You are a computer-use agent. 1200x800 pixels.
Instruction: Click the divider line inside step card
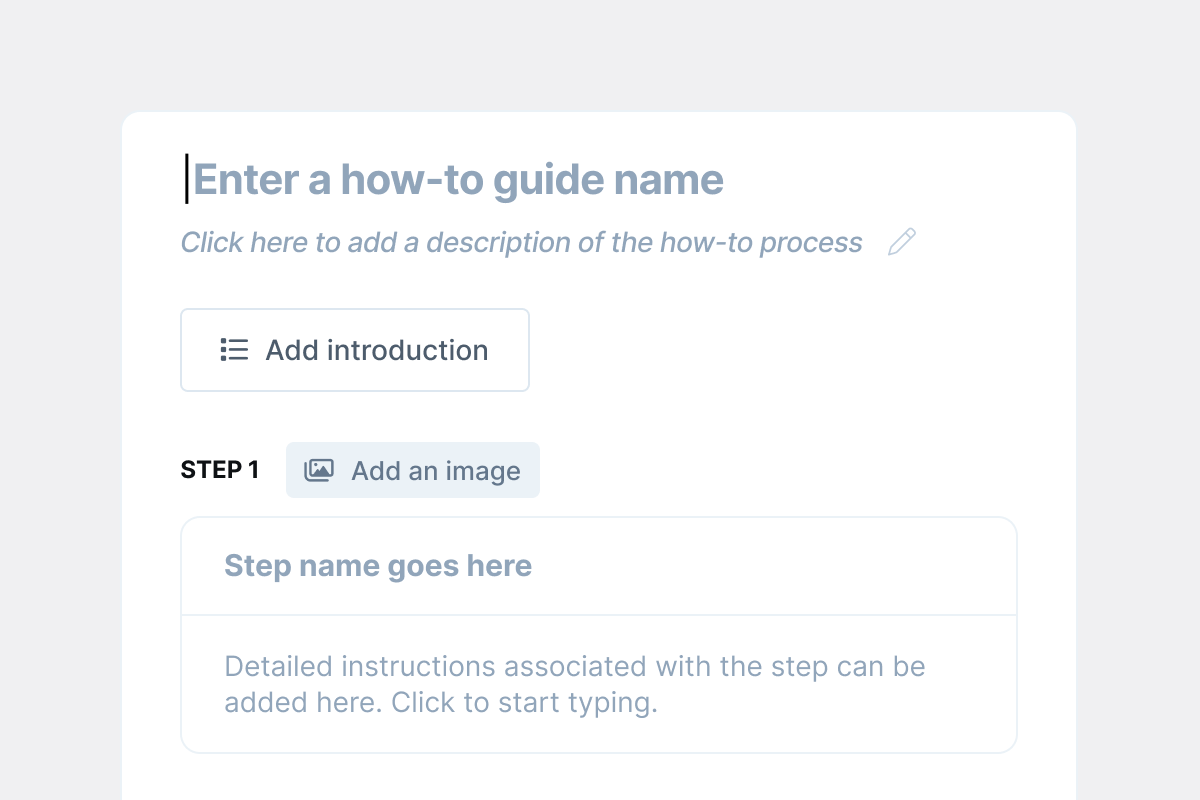click(599, 615)
